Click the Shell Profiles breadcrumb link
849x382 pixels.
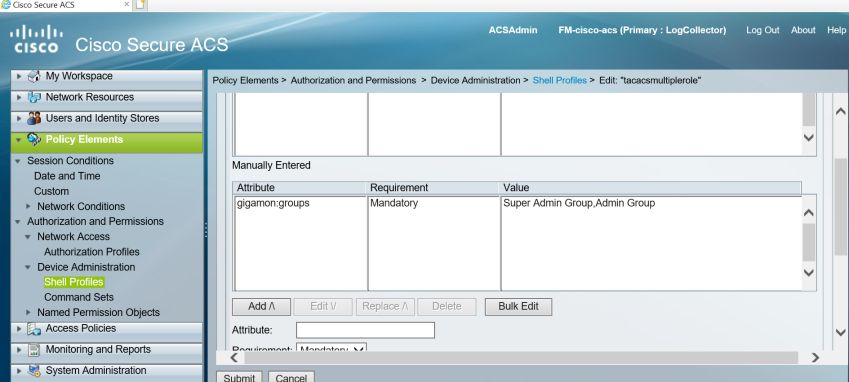click(x=560, y=80)
